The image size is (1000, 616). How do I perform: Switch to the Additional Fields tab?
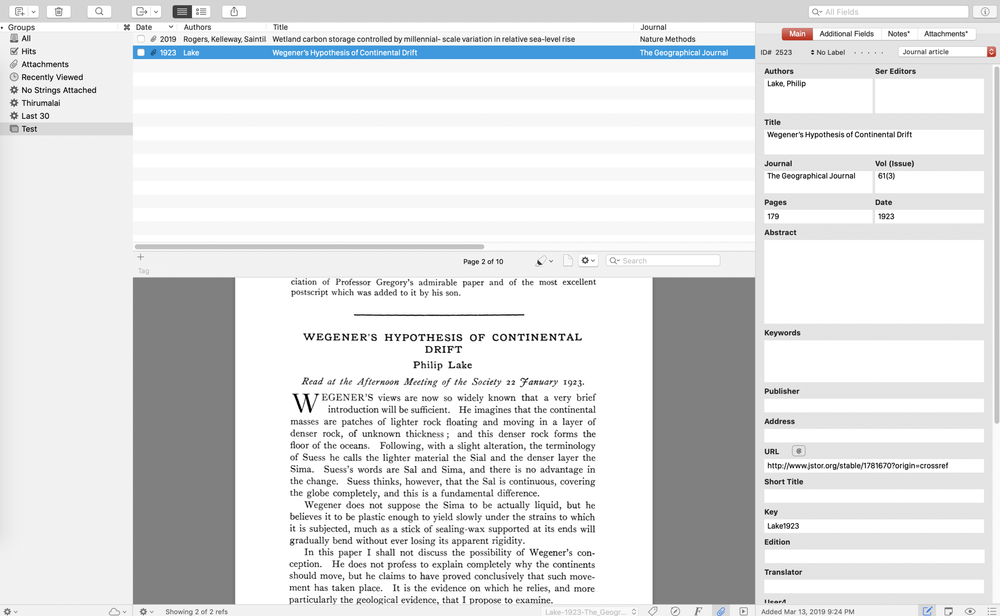[846, 34]
